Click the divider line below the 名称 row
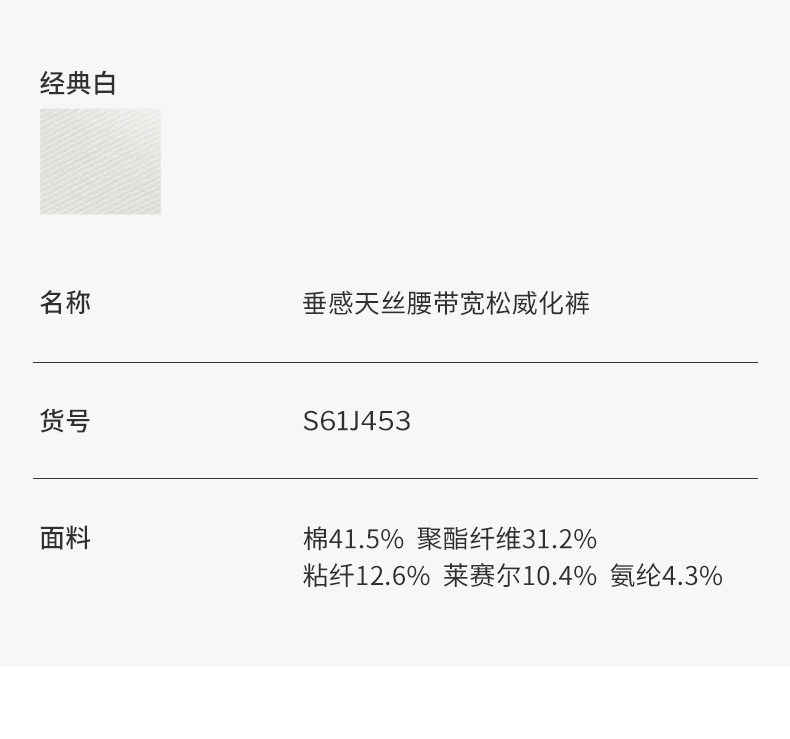The width and height of the screenshot is (790, 739). (395, 362)
